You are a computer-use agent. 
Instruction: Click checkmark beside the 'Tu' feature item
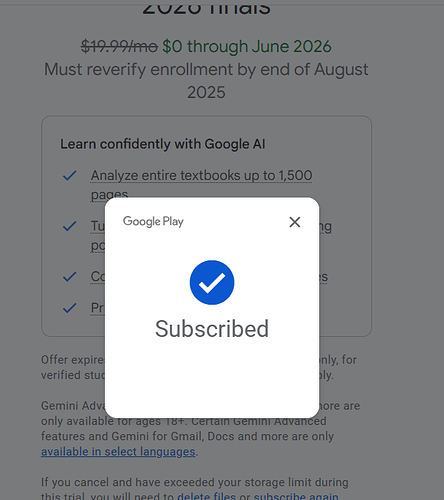tap(70, 226)
